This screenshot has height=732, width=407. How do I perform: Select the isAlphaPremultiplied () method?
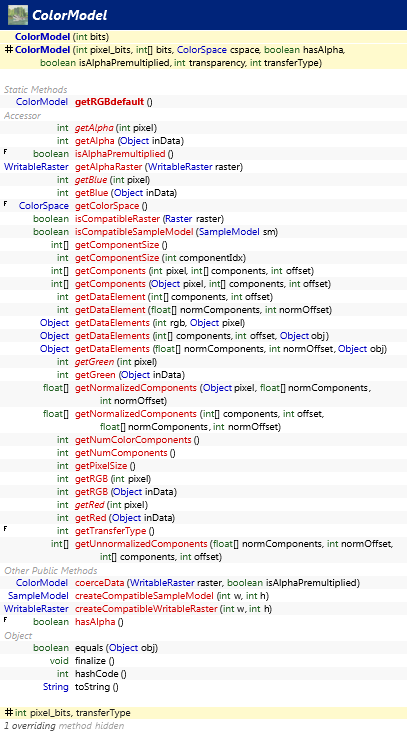click(124, 154)
